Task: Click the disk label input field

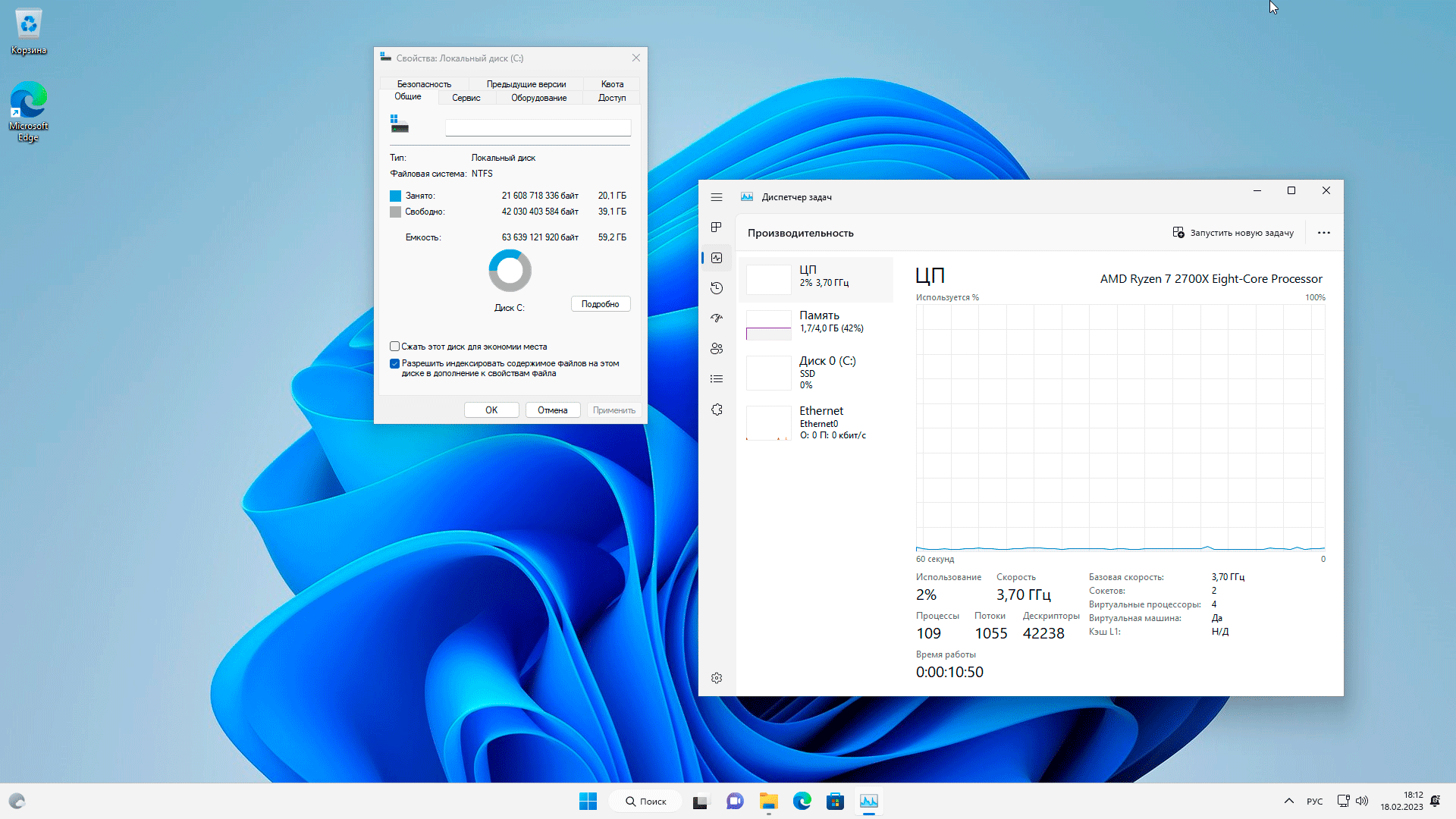Action: [538, 128]
